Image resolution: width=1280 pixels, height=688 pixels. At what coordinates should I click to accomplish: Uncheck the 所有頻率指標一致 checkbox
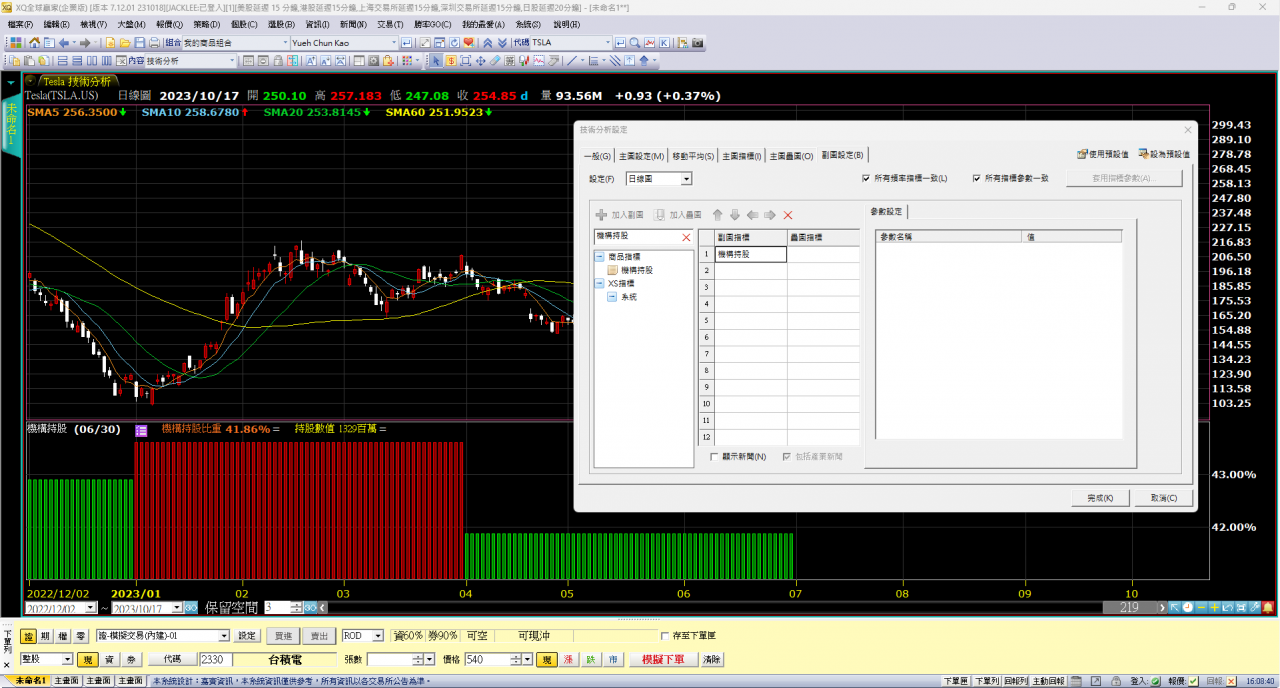click(866, 179)
